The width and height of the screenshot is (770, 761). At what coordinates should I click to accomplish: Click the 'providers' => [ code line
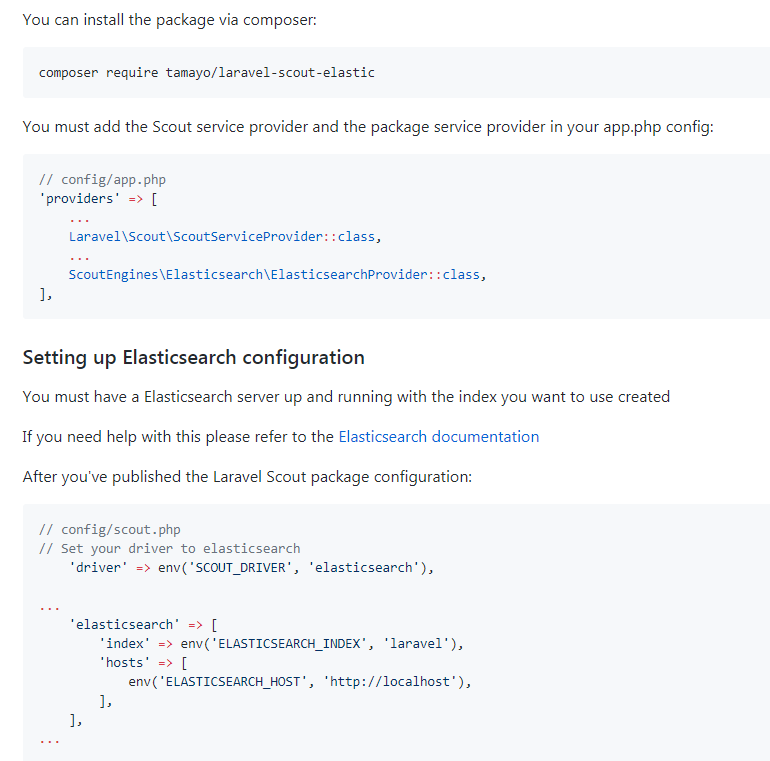98,199
